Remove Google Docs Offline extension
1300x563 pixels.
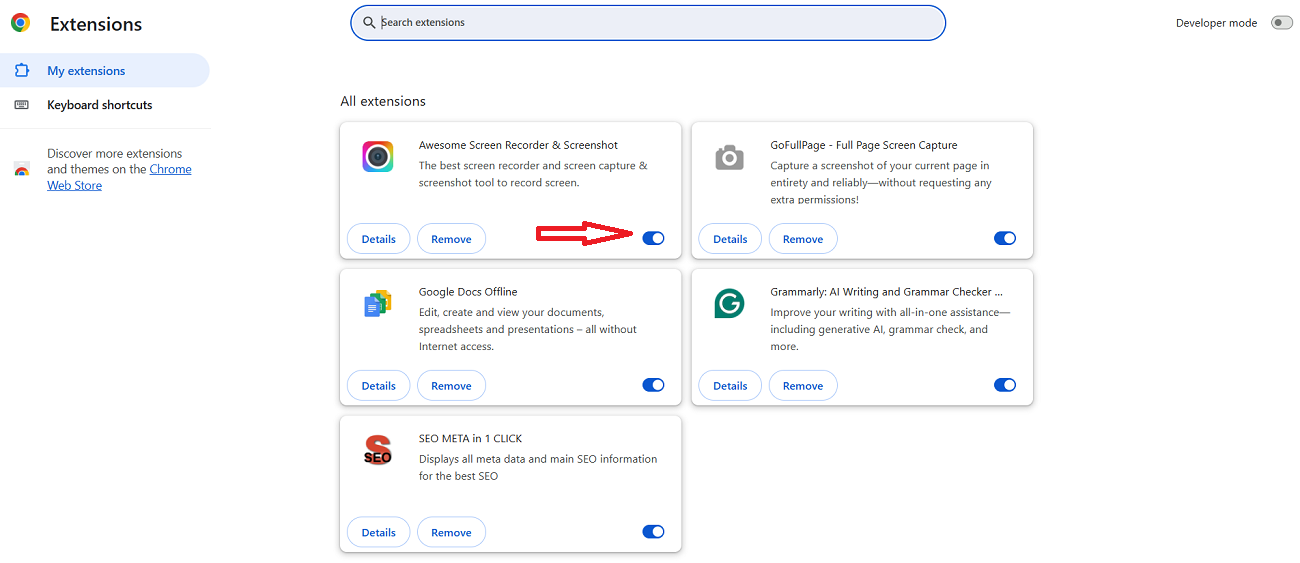pos(451,386)
